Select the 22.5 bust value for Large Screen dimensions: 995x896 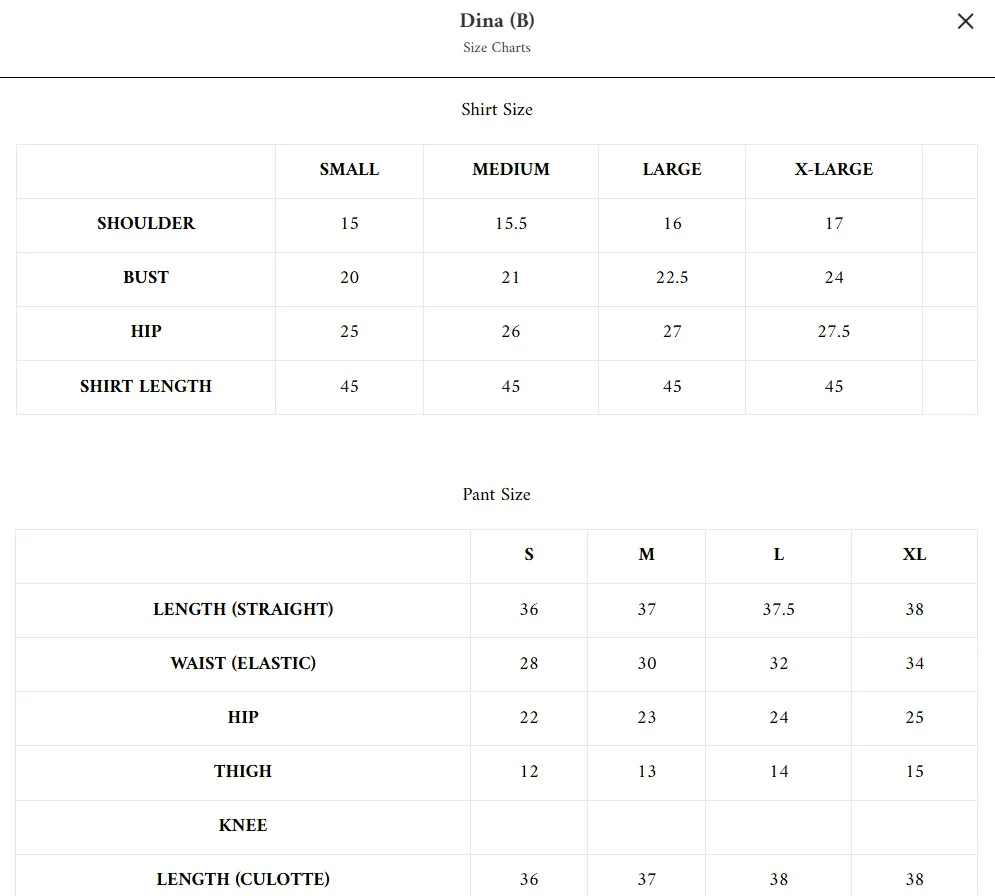tap(672, 277)
